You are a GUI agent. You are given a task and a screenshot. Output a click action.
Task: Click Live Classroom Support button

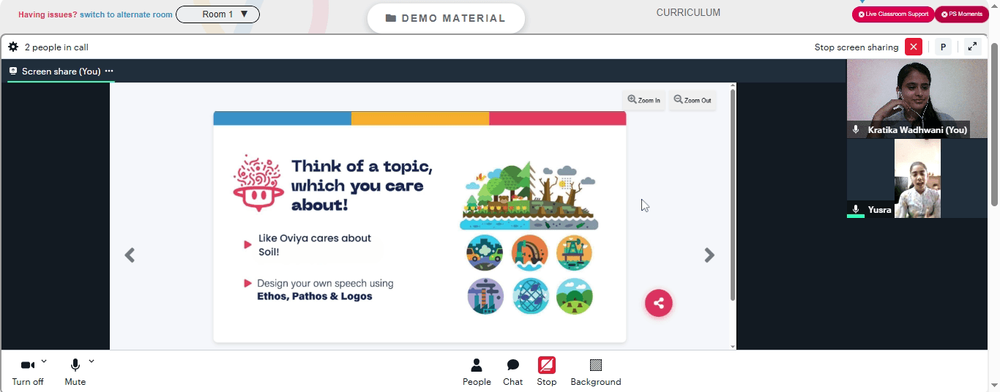[x=893, y=14]
